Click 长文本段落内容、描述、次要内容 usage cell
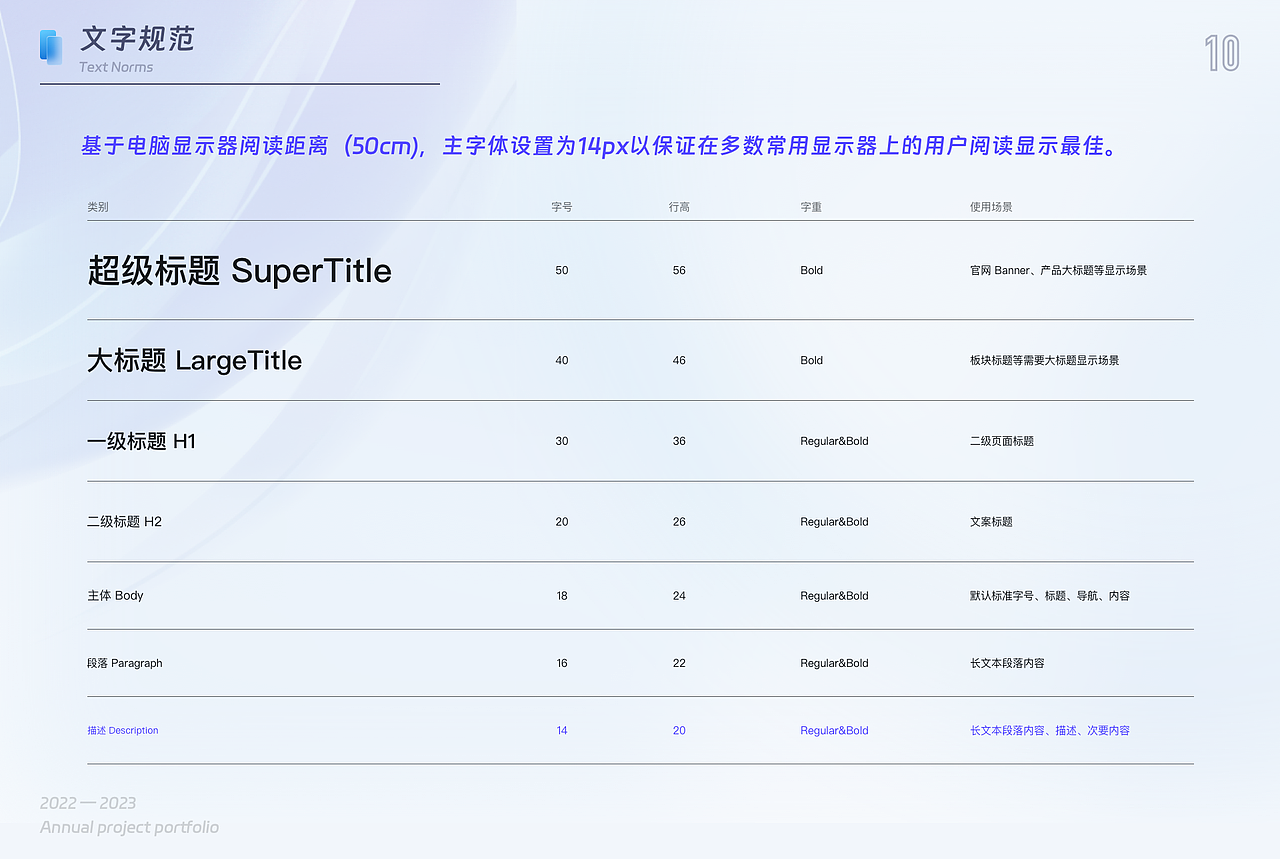1280x859 pixels. [x=1049, y=731]
